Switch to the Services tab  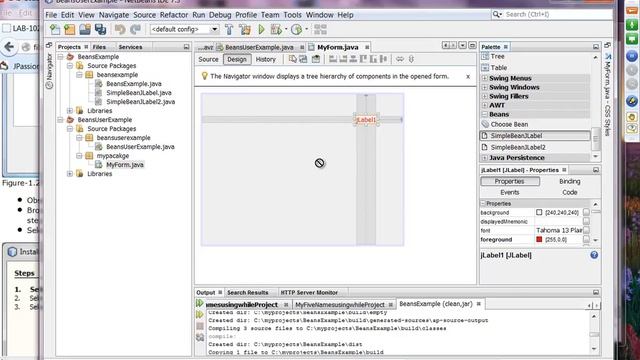coord(130,47)
